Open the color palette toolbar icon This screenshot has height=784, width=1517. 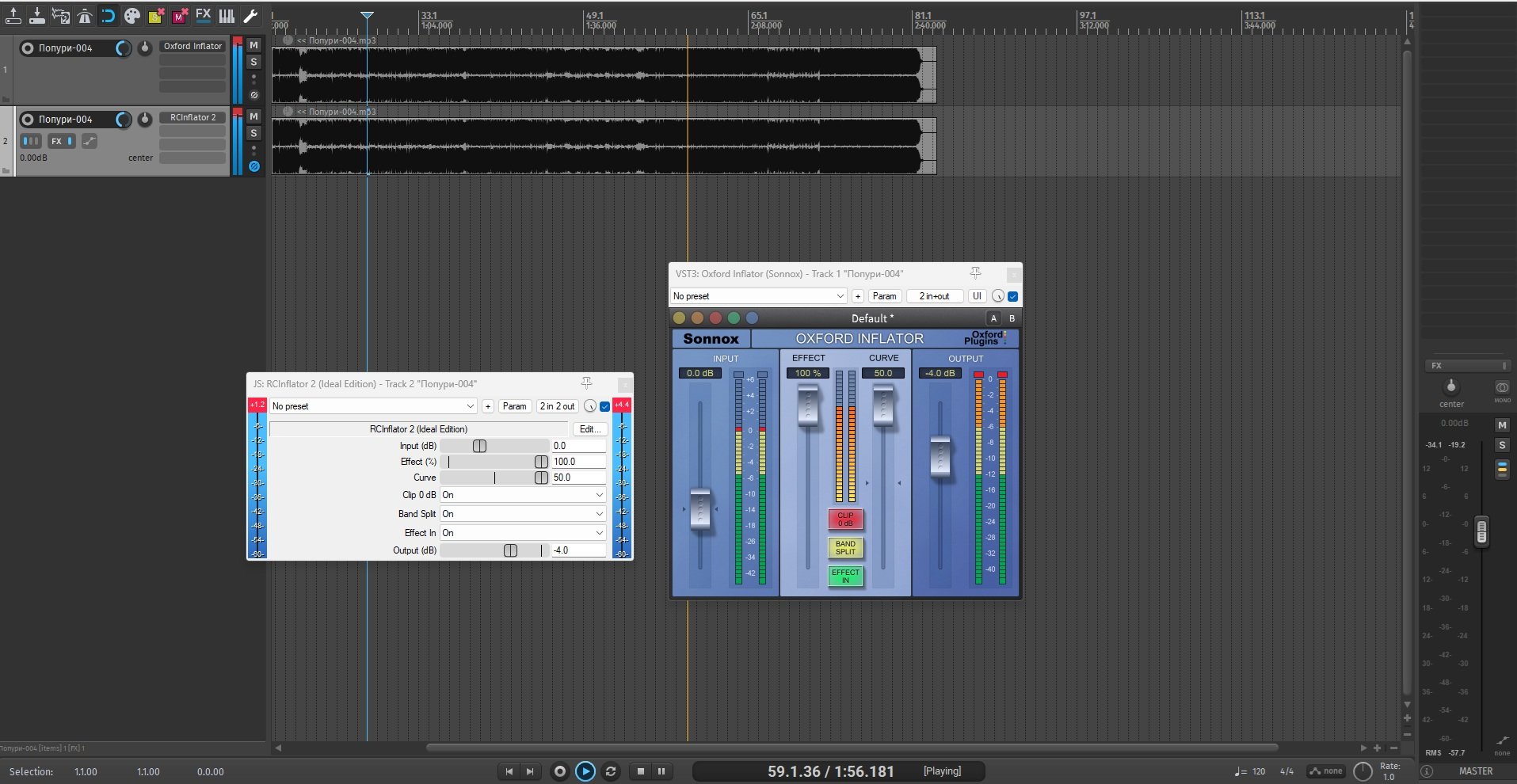click(x=132, y=15)
